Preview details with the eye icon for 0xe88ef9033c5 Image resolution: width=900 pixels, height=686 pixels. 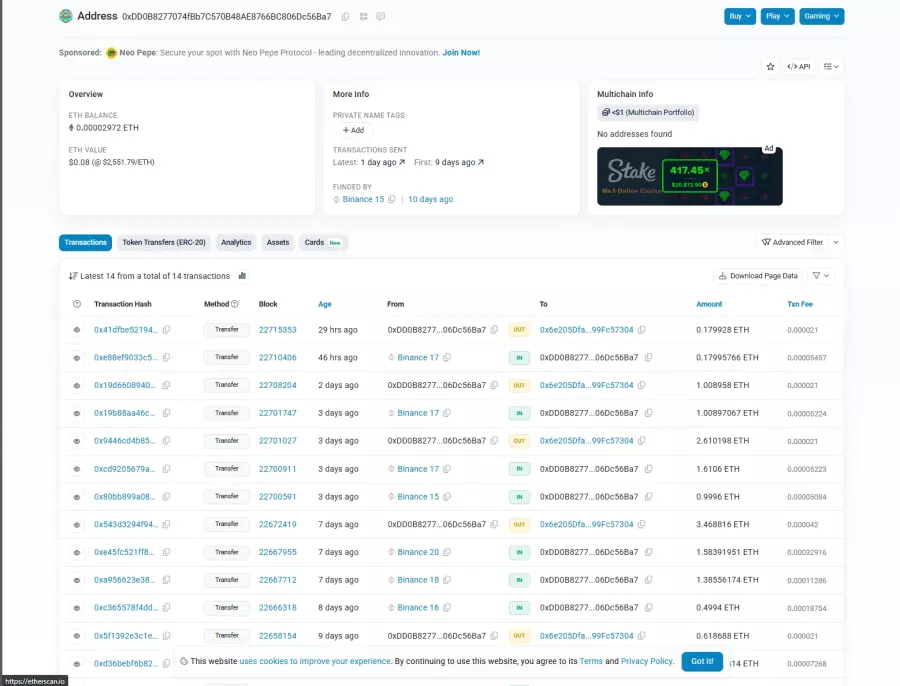[76, 357]
